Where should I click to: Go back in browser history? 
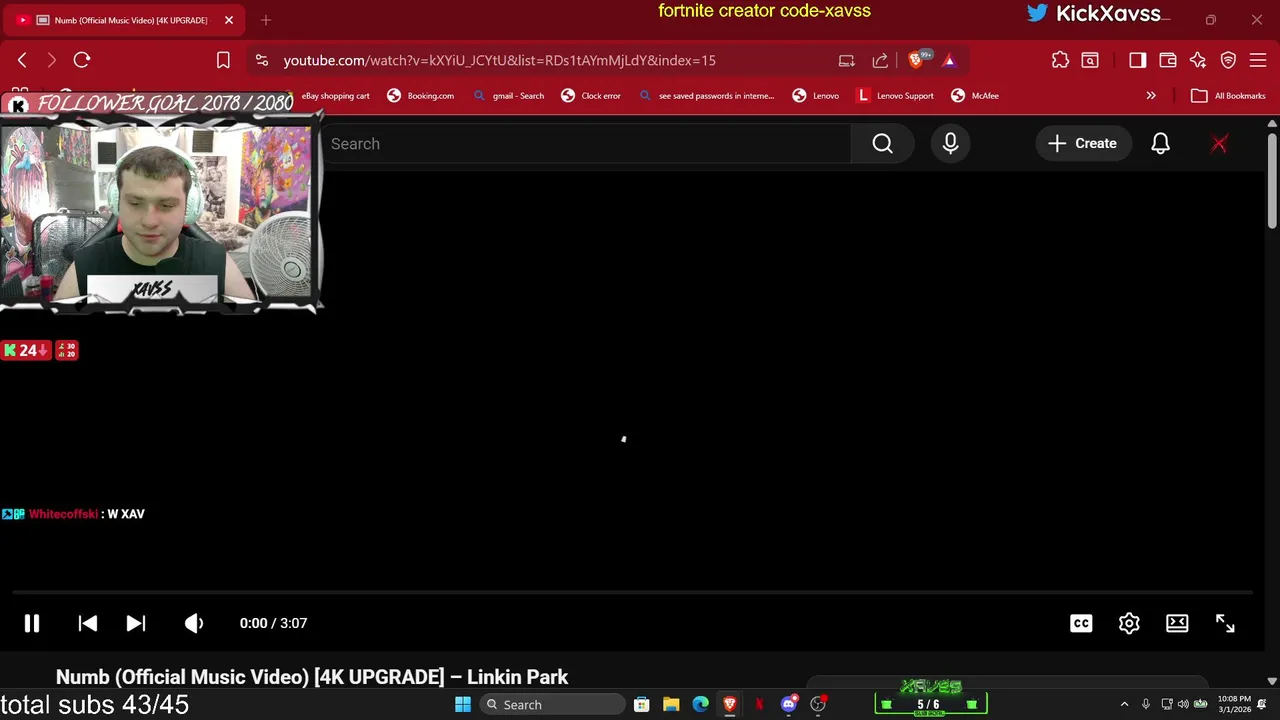point(22,60)
